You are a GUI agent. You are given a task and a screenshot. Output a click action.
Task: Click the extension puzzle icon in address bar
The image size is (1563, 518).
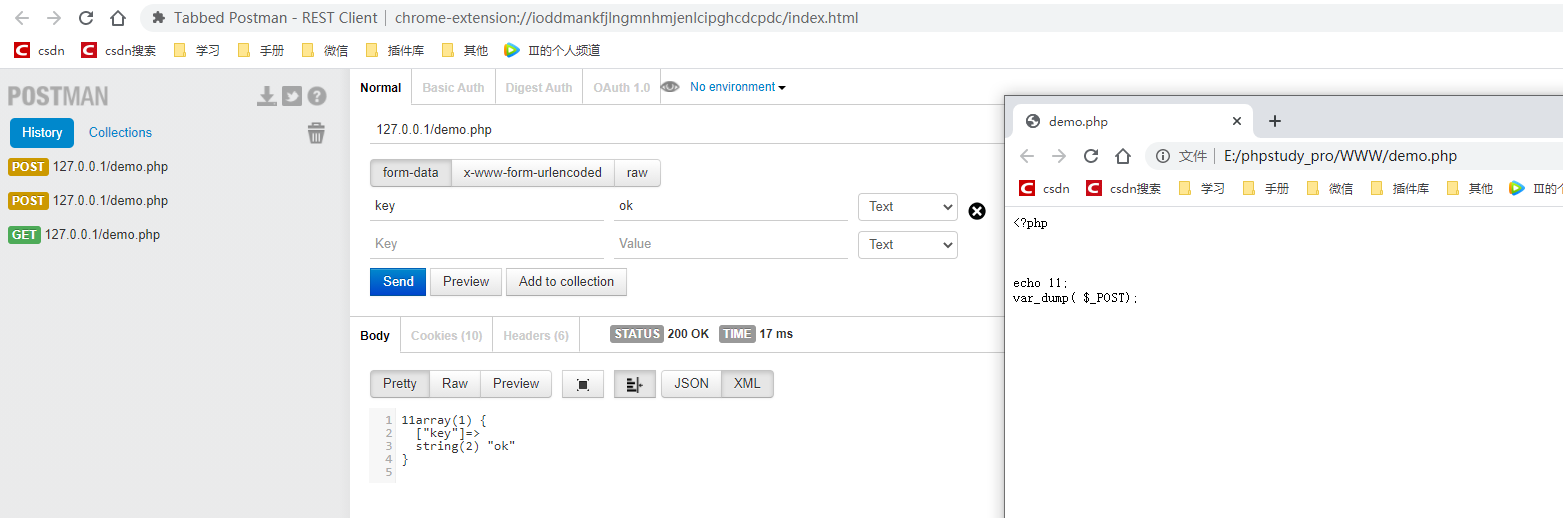point(158,18)
